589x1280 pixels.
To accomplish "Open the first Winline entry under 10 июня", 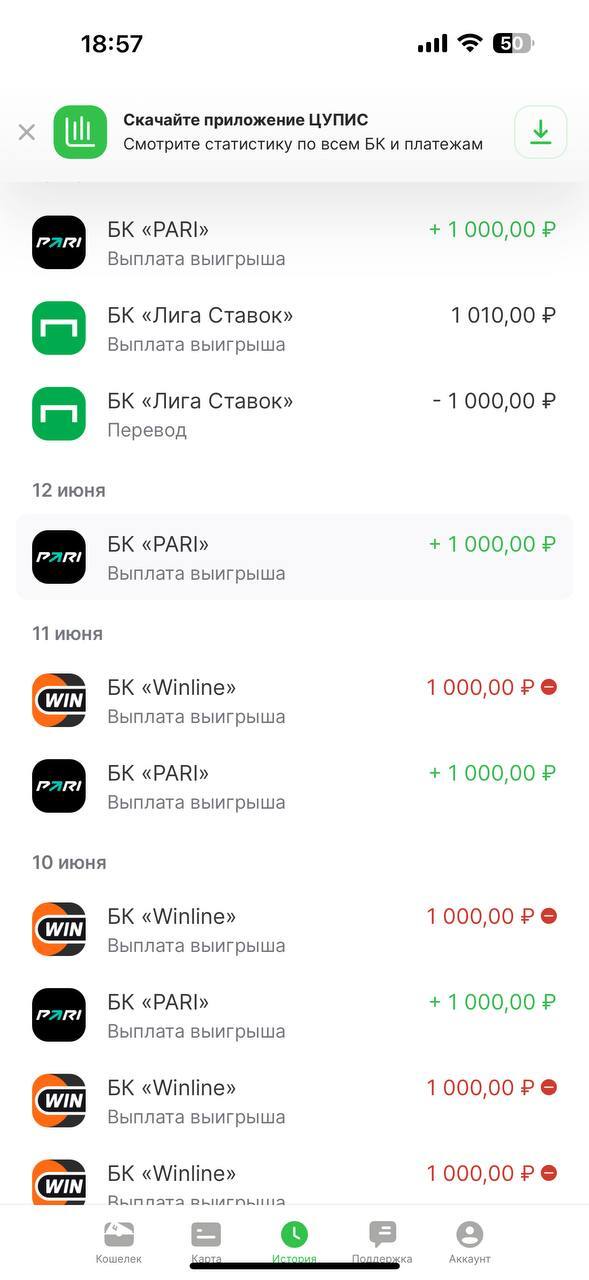I will pos(294,930).
